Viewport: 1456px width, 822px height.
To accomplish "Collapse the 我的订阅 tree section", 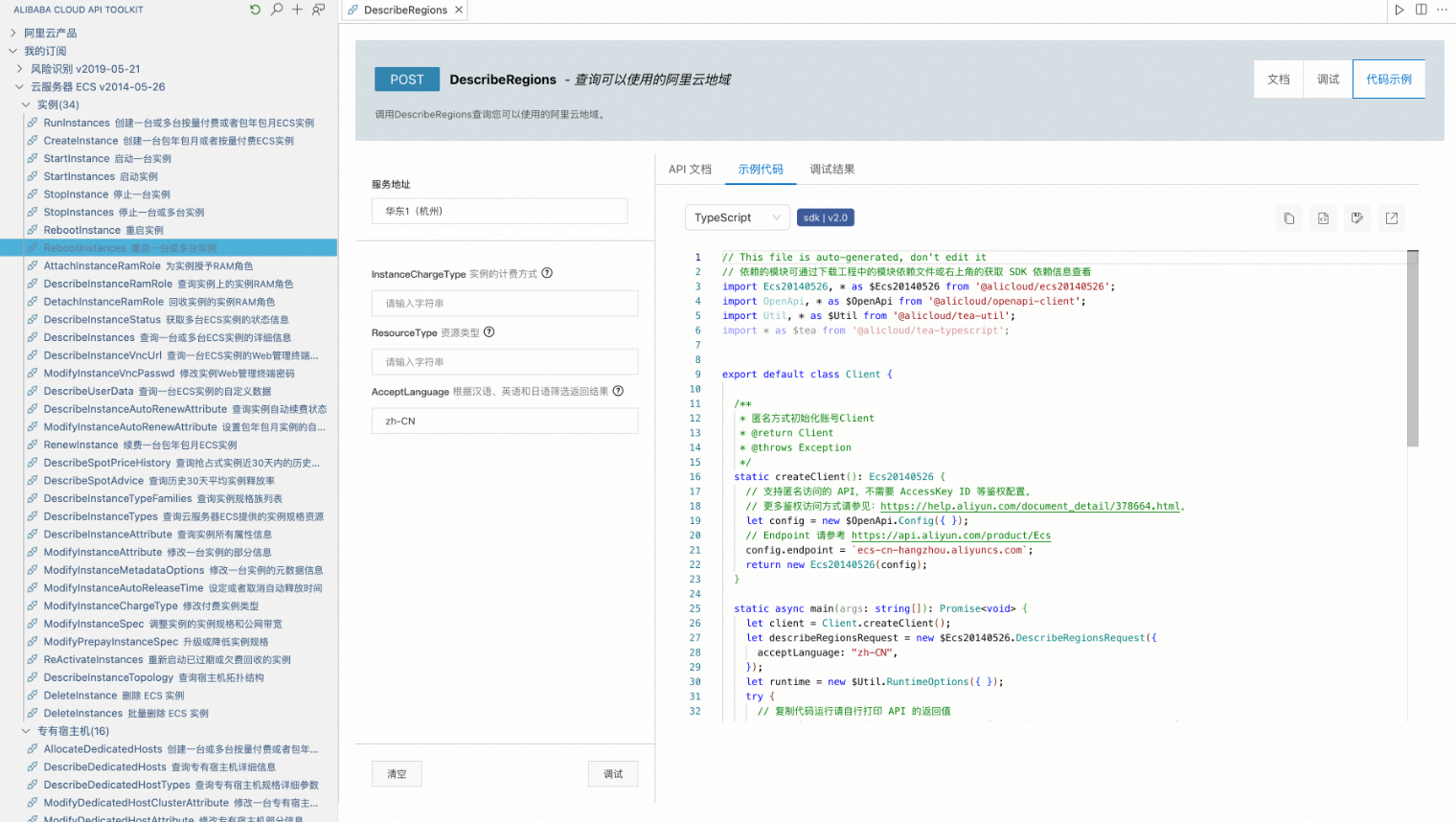I will point(13,51).
